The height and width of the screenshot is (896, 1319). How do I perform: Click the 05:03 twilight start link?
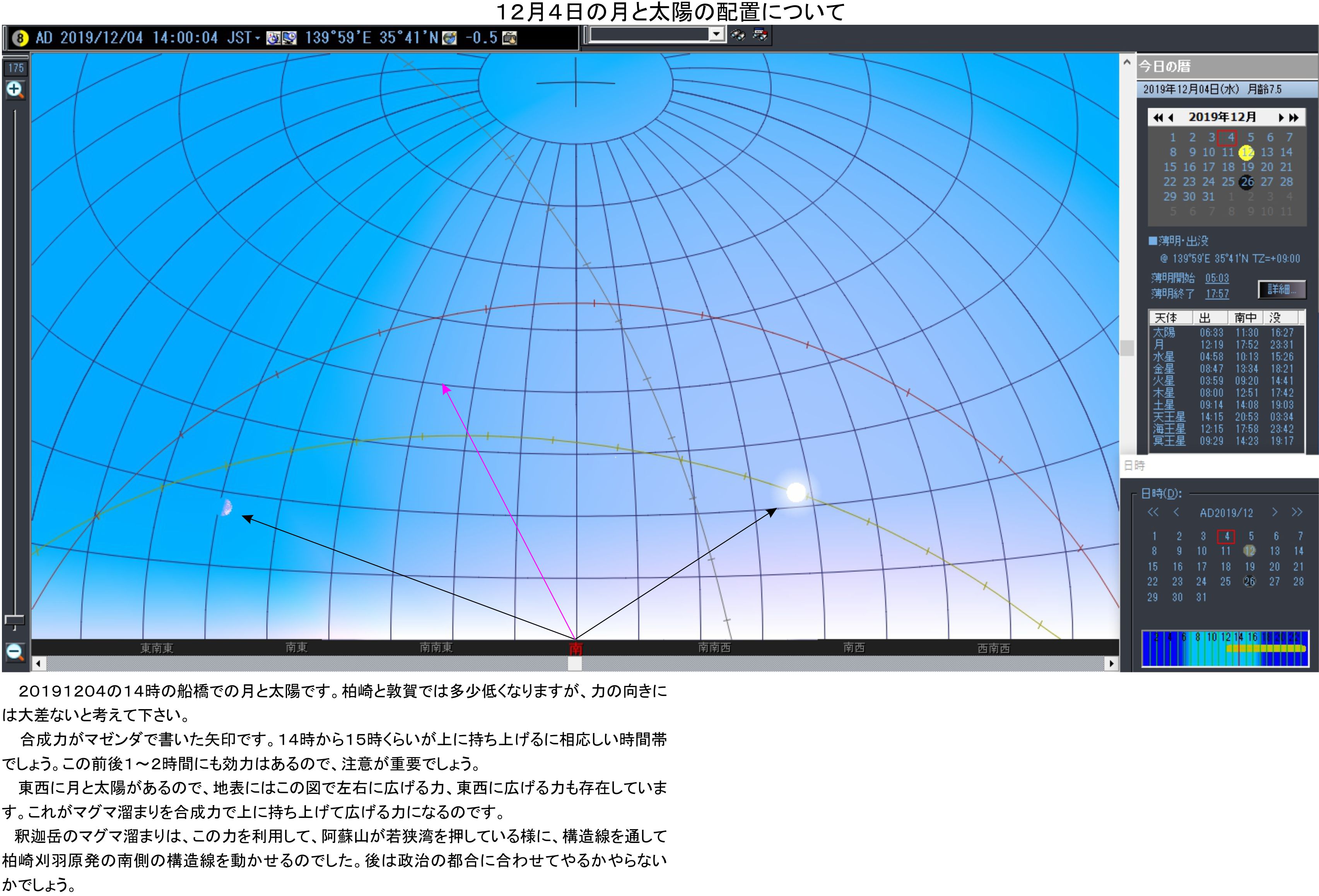coord(1217,278)
